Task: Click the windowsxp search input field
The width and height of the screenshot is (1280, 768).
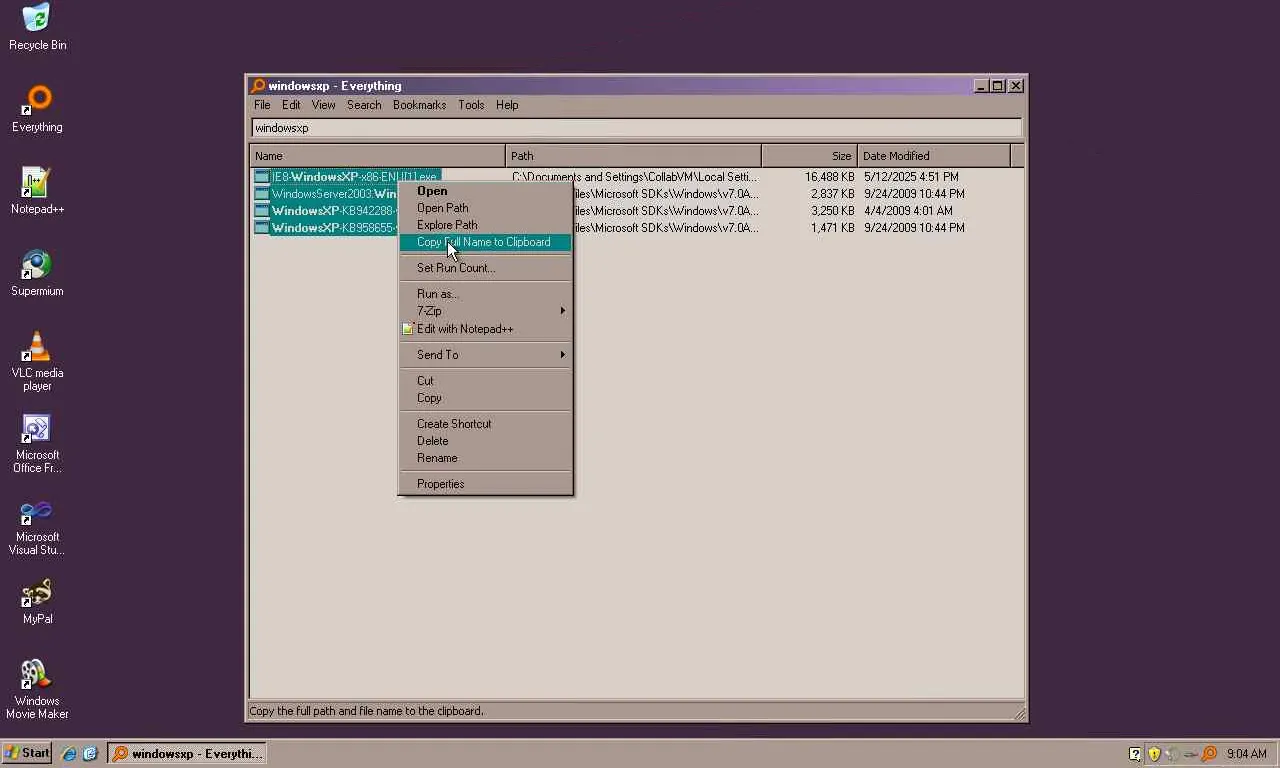Action: pos(636,128)
